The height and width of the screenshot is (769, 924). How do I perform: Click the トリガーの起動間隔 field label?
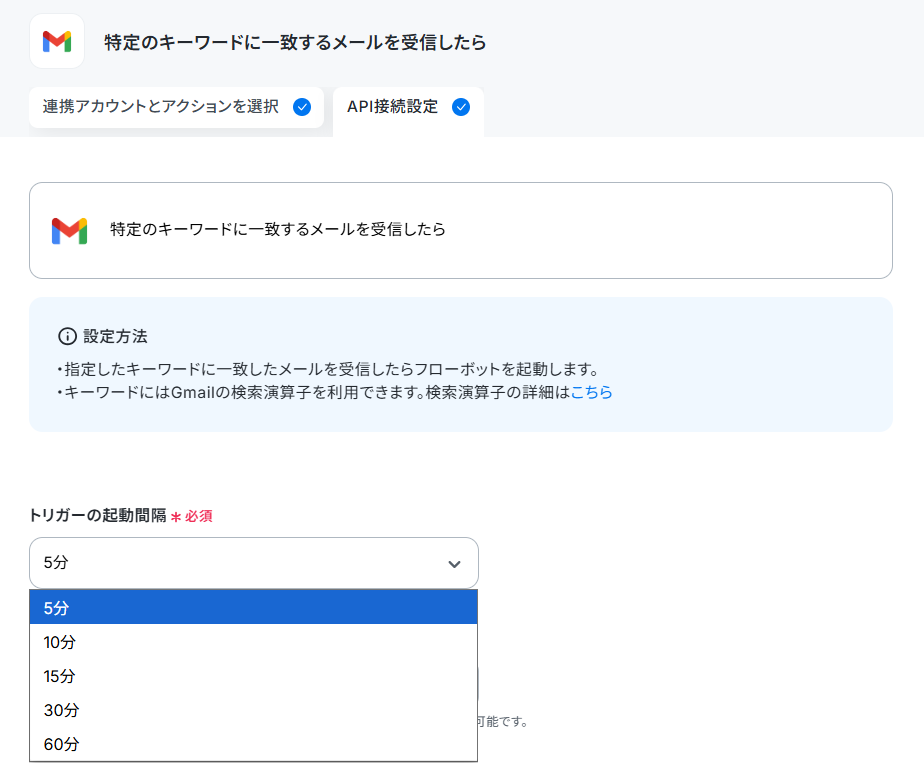click(x=98, y=516)
